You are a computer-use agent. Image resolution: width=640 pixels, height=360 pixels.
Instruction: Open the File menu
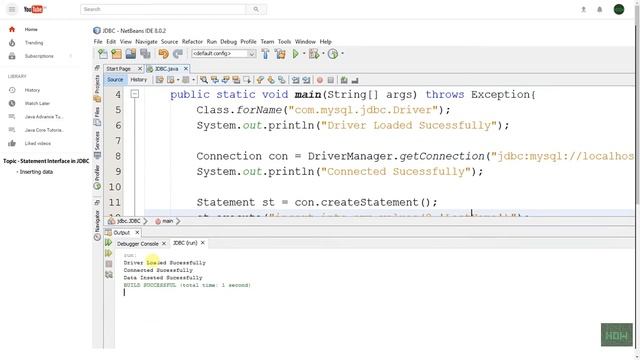[x=98, y=42]
